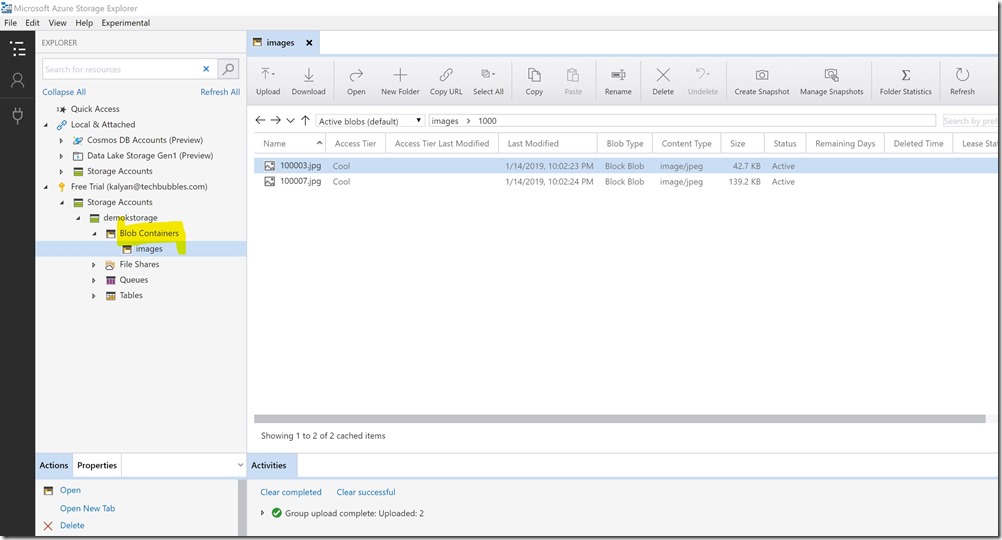Image resolution: width=1002 pixels, height=540 pixels.
Task: Click the Undelete toolbar icon
Action: [x=702, y=74]
